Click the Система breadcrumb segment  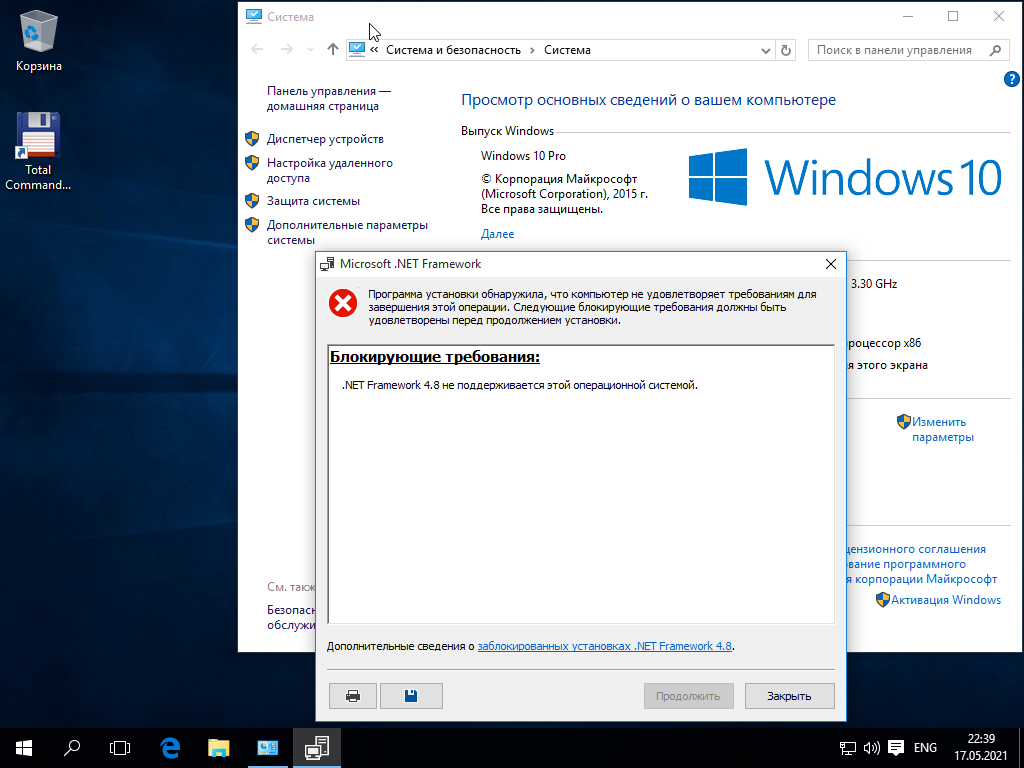coord(567,50)
